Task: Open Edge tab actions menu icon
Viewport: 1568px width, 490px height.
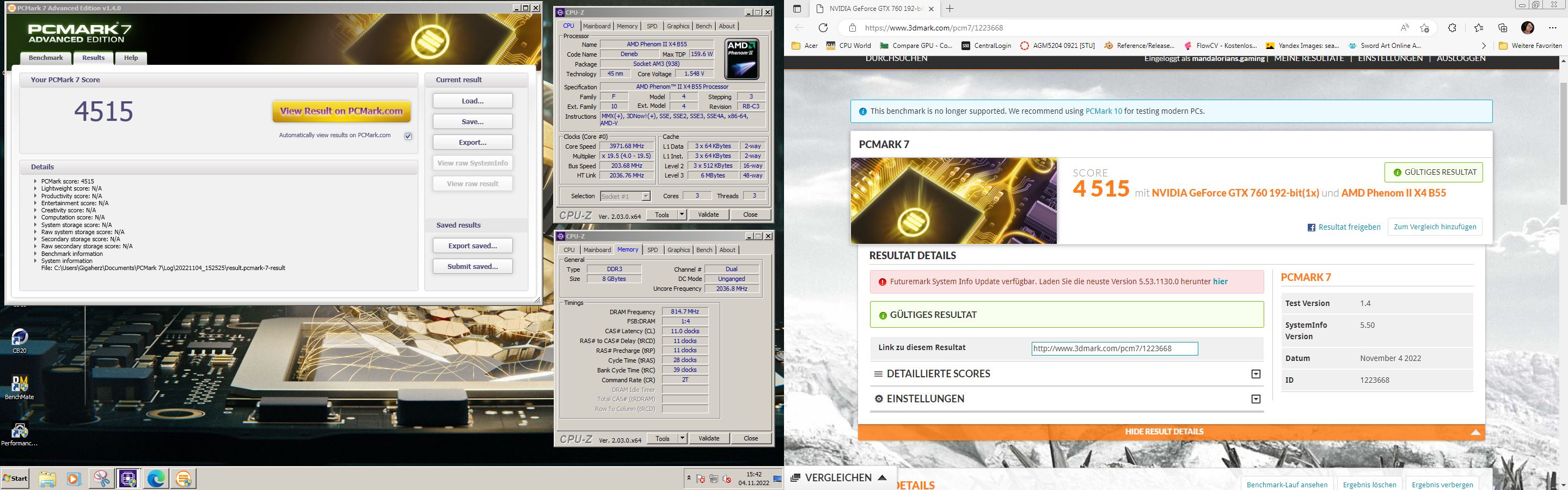Action: click(x=797, y=9)
